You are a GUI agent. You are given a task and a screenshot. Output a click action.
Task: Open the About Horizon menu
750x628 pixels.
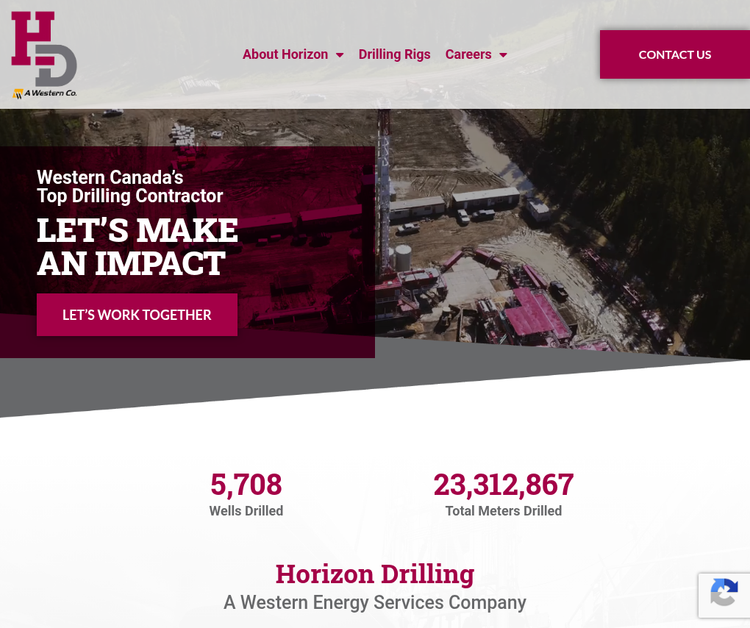click(x=286, y=55)
